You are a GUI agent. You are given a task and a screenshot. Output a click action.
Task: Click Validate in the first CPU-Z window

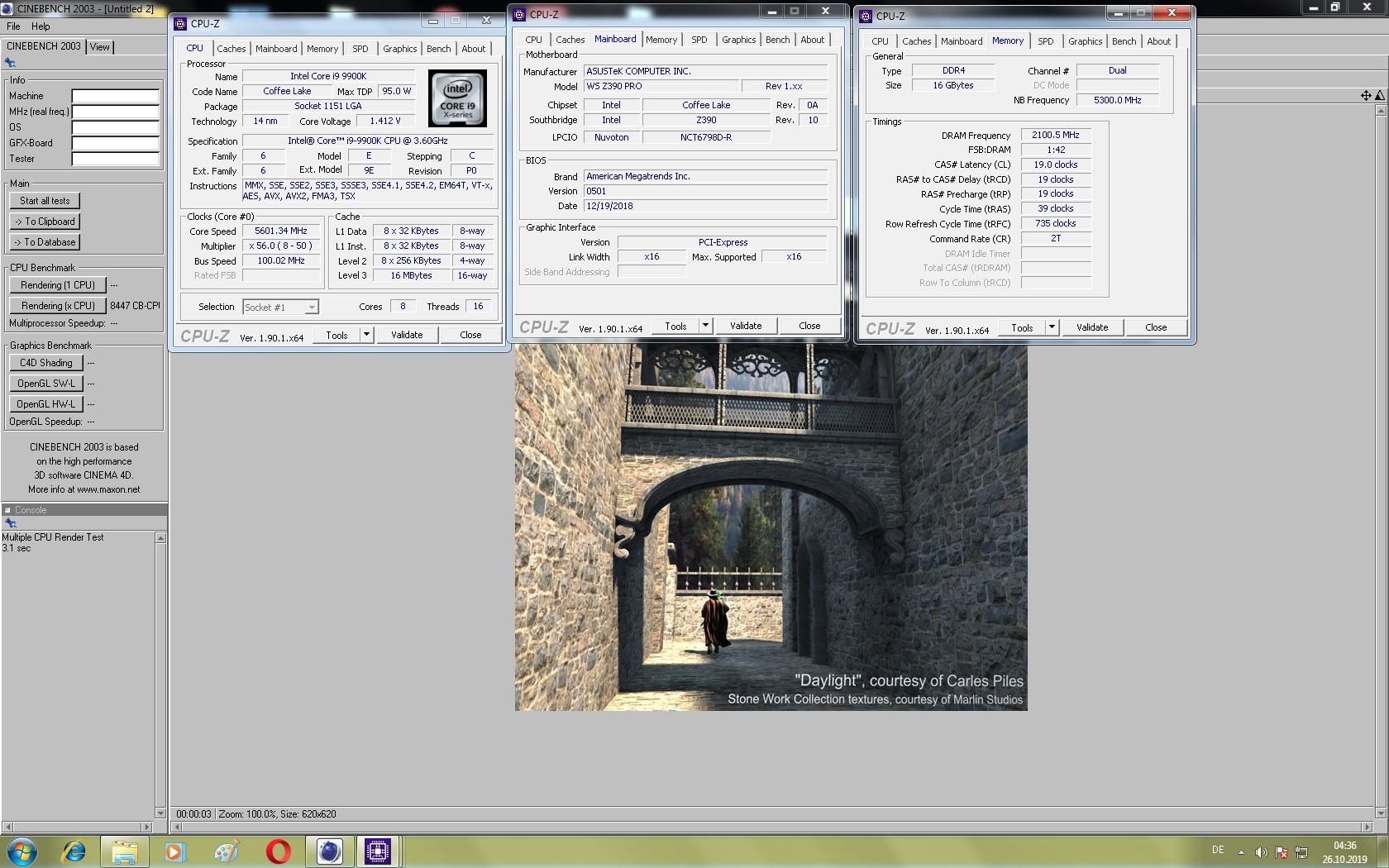407,335
